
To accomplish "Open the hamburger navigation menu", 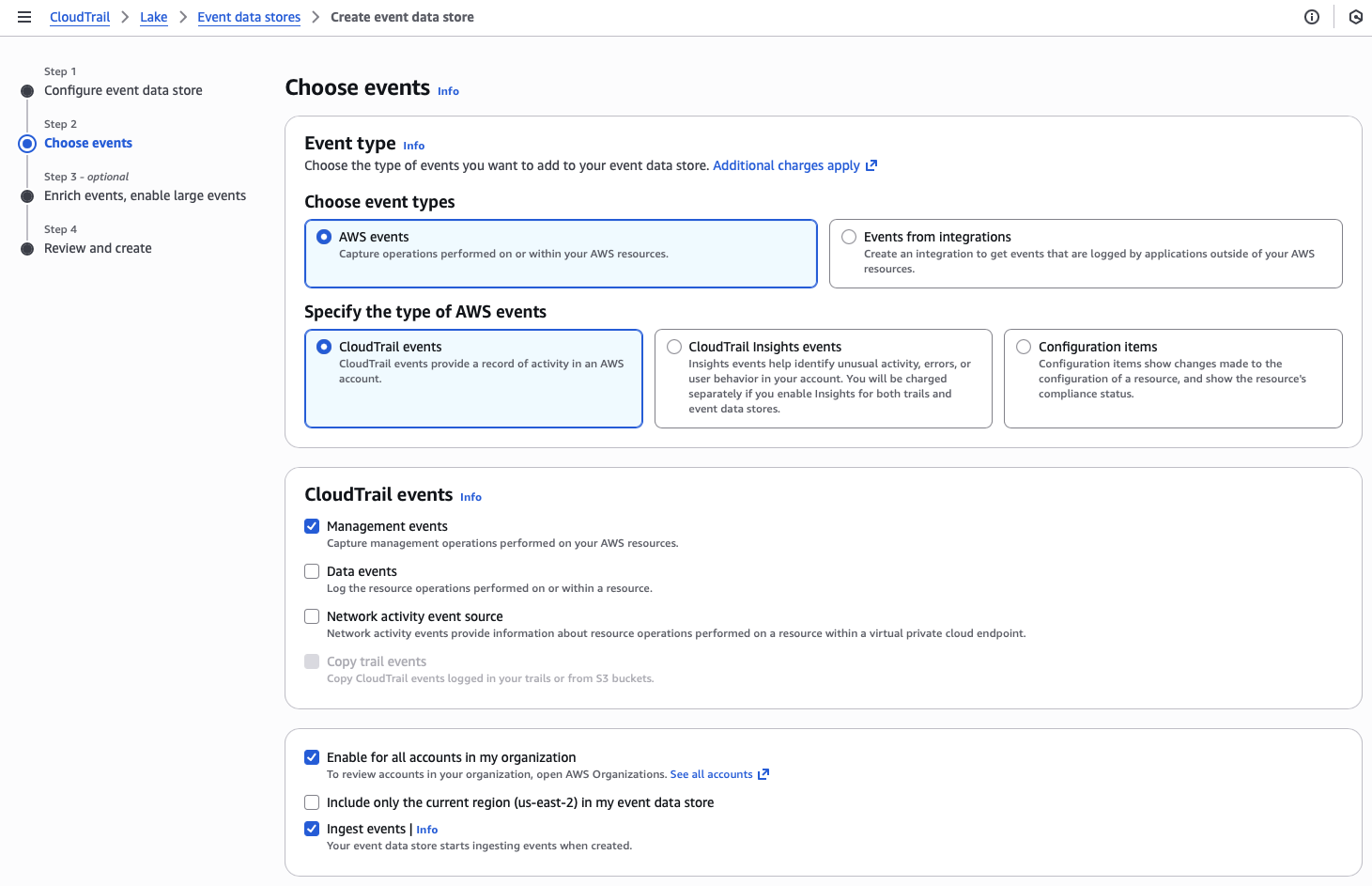I will tap(24, 17).
